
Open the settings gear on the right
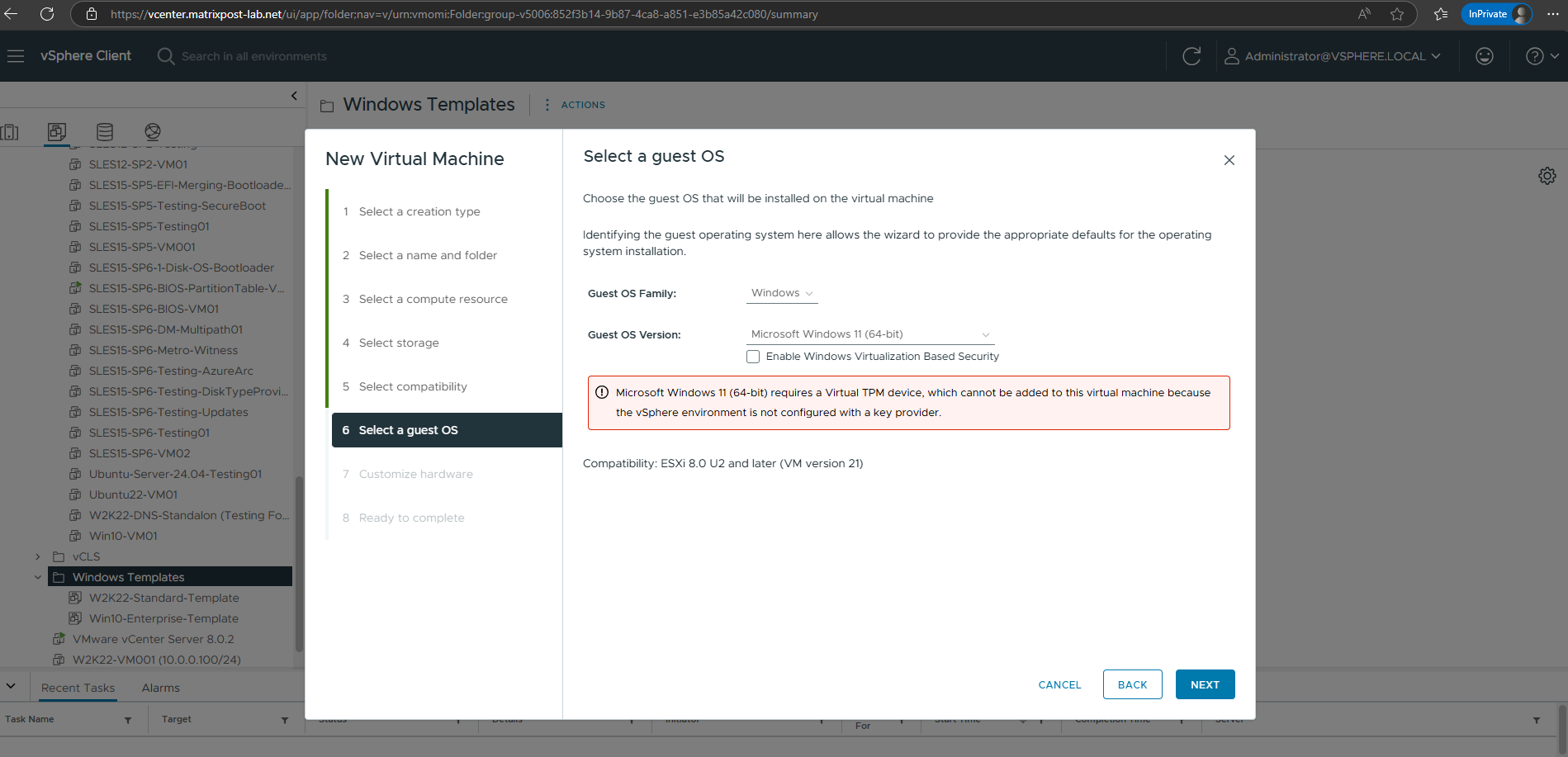pyautogui.click(x=1547, y=176)
